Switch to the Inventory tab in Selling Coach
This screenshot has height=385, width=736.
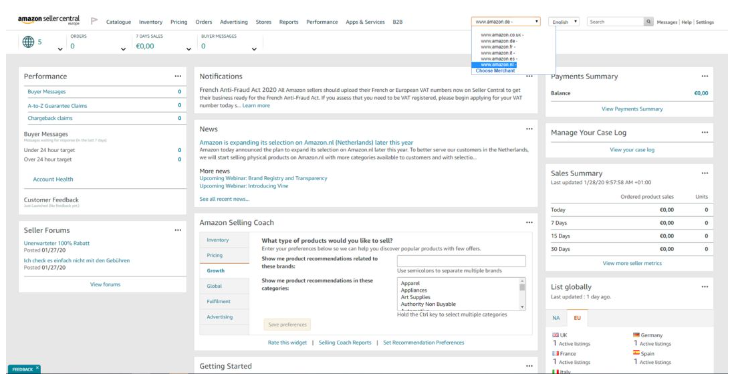point(224,240)
